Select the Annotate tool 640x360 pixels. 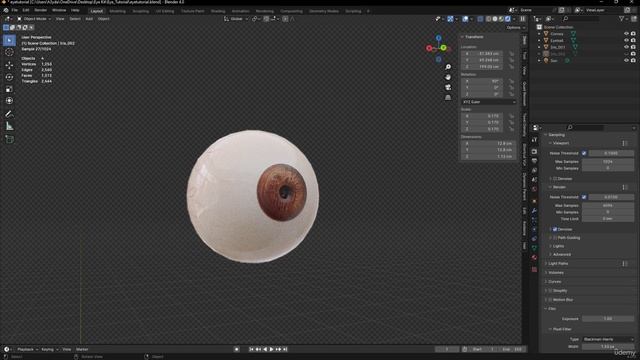(x=9, y=114)
